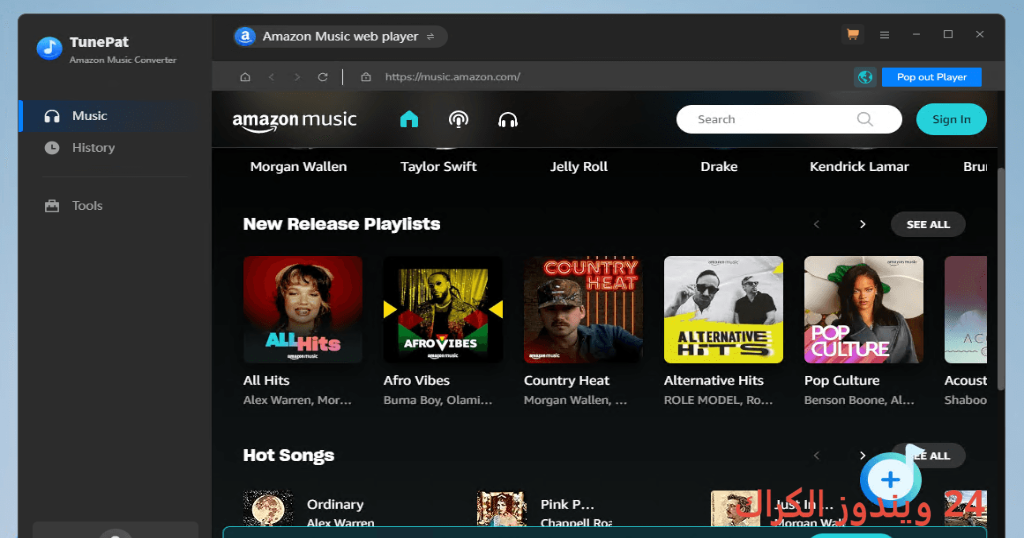The image size is (1024, 538).
Task: Show next New Release Playlists
Action: [862, 225]
